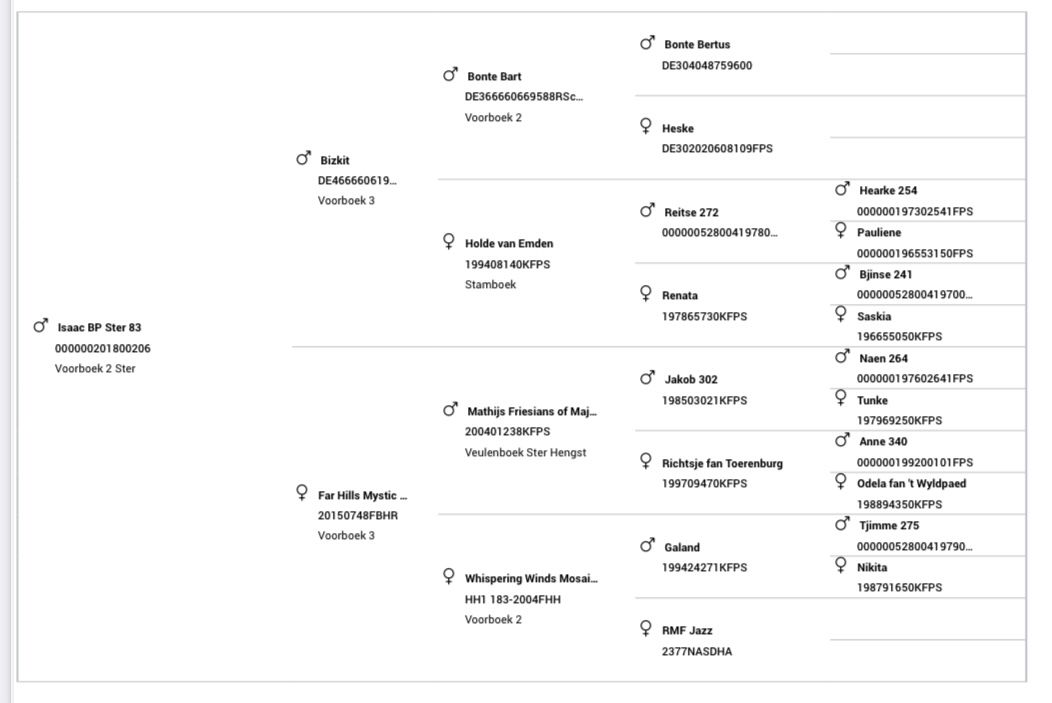The height and width of the screenshot is (703, 1052).
Task: Open Heske's pedigree record
Action: point(677,128)
